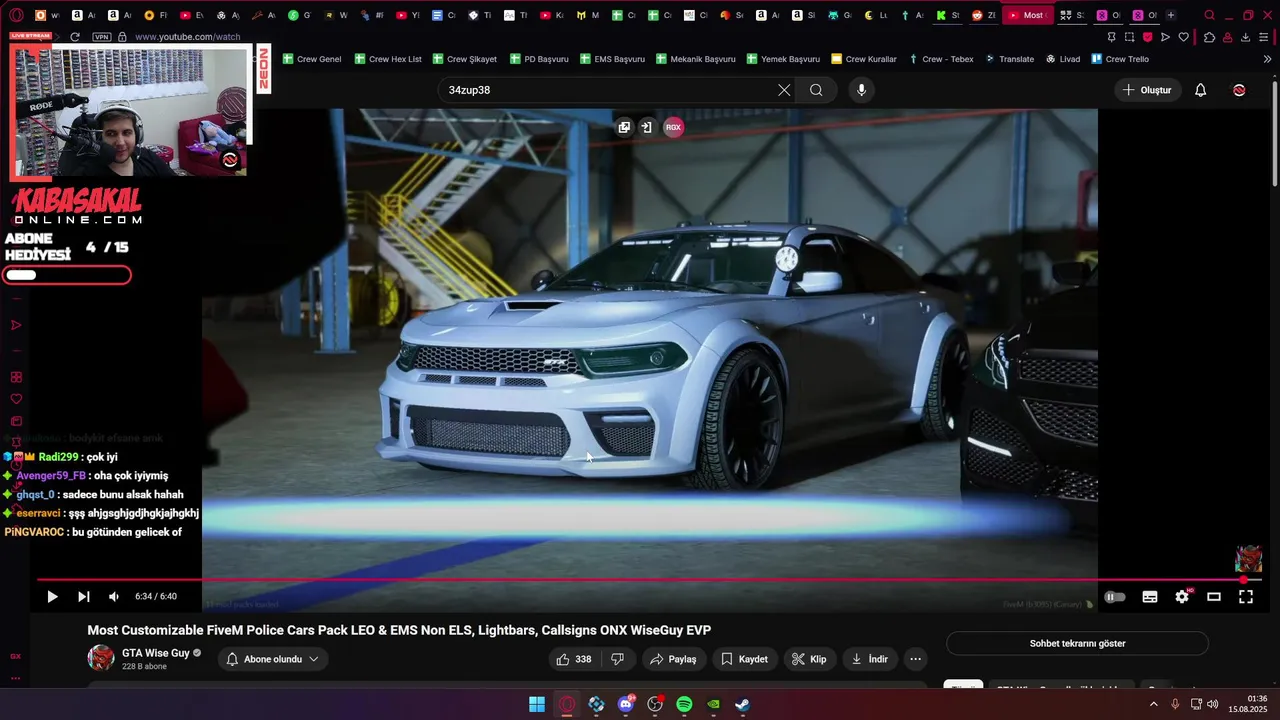Expand the hidden bookmarks chevron
The width and height of the screenshot is (1280, 720).
[x=1268, y=59]
